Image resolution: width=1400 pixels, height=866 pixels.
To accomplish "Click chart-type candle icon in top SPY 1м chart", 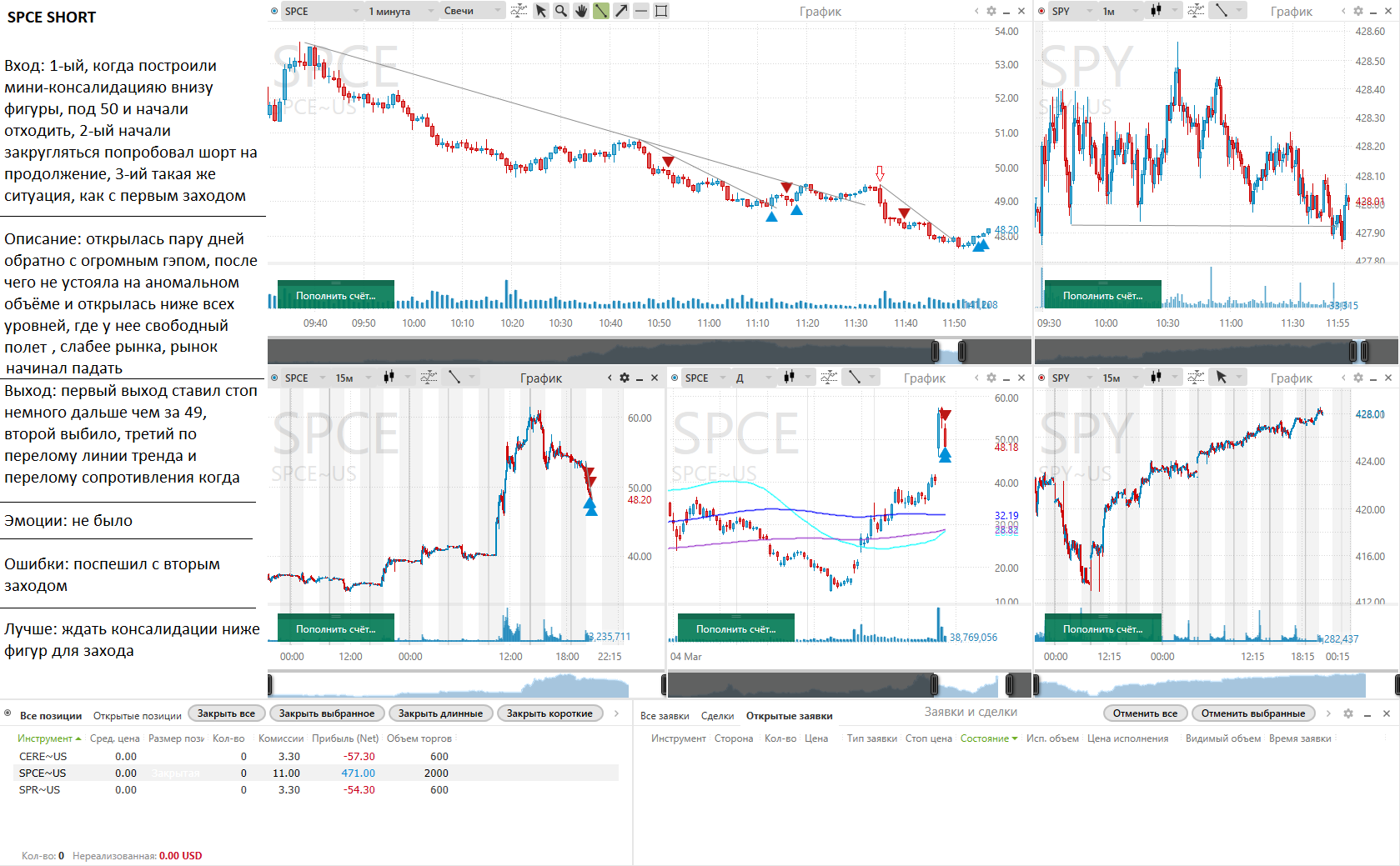I will pos(1156,11).
